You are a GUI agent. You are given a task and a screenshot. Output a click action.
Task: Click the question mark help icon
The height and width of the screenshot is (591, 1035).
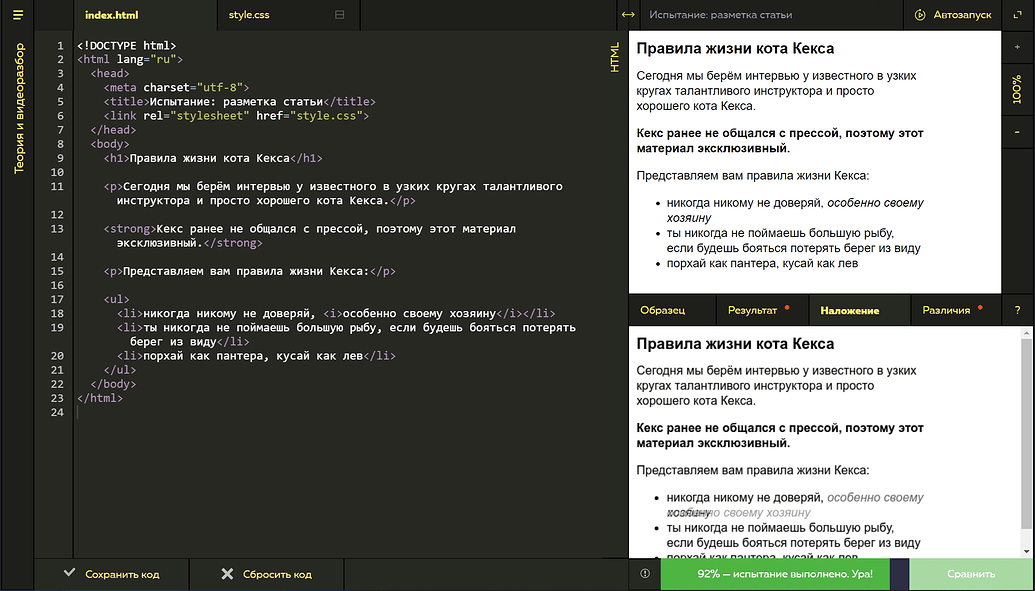1017,310
